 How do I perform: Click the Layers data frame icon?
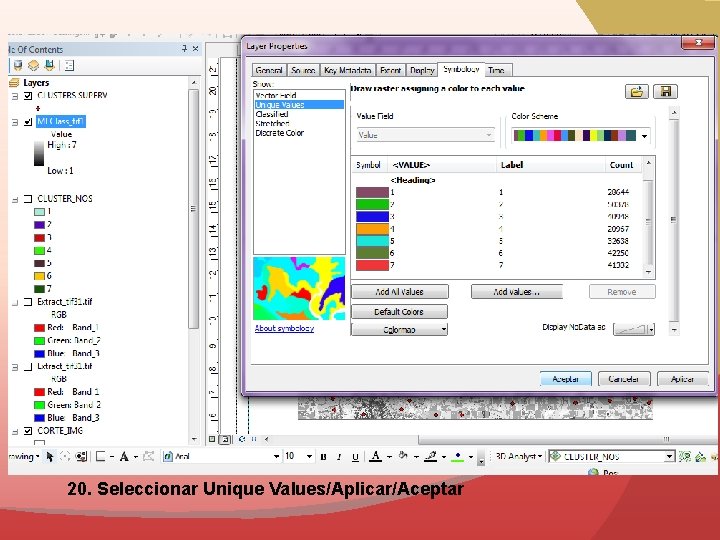14,83
